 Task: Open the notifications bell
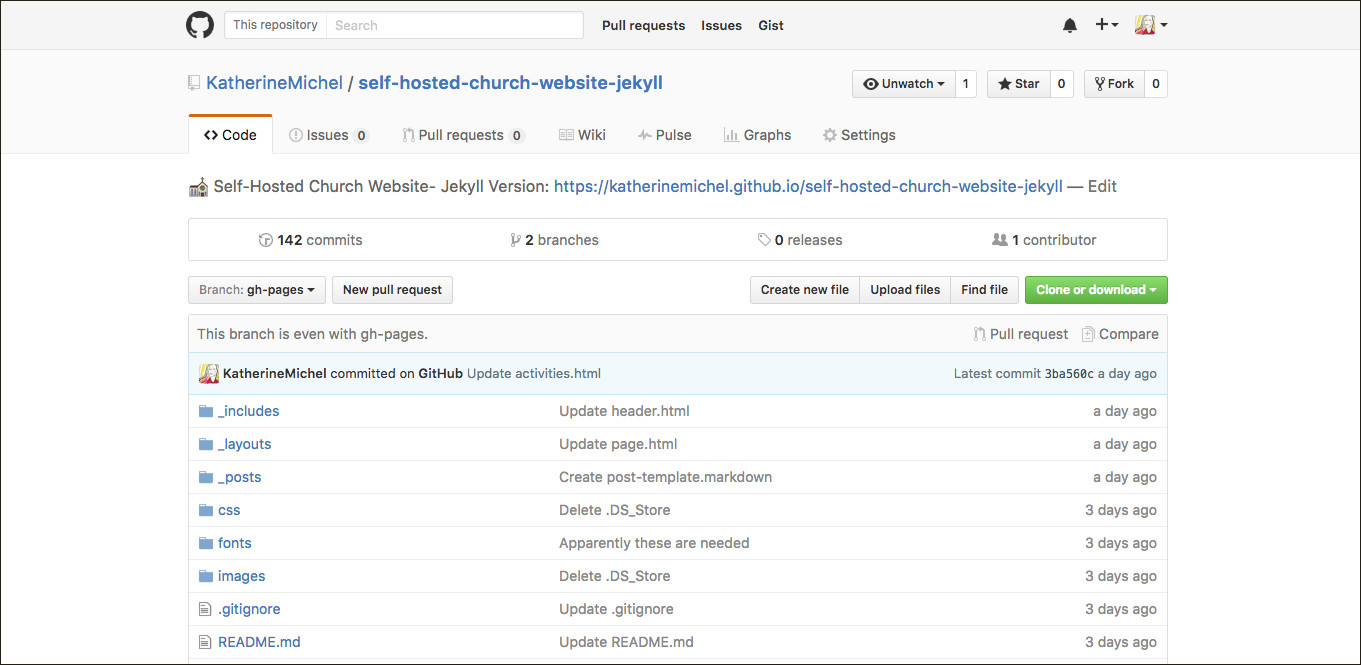coord(1070,26)
